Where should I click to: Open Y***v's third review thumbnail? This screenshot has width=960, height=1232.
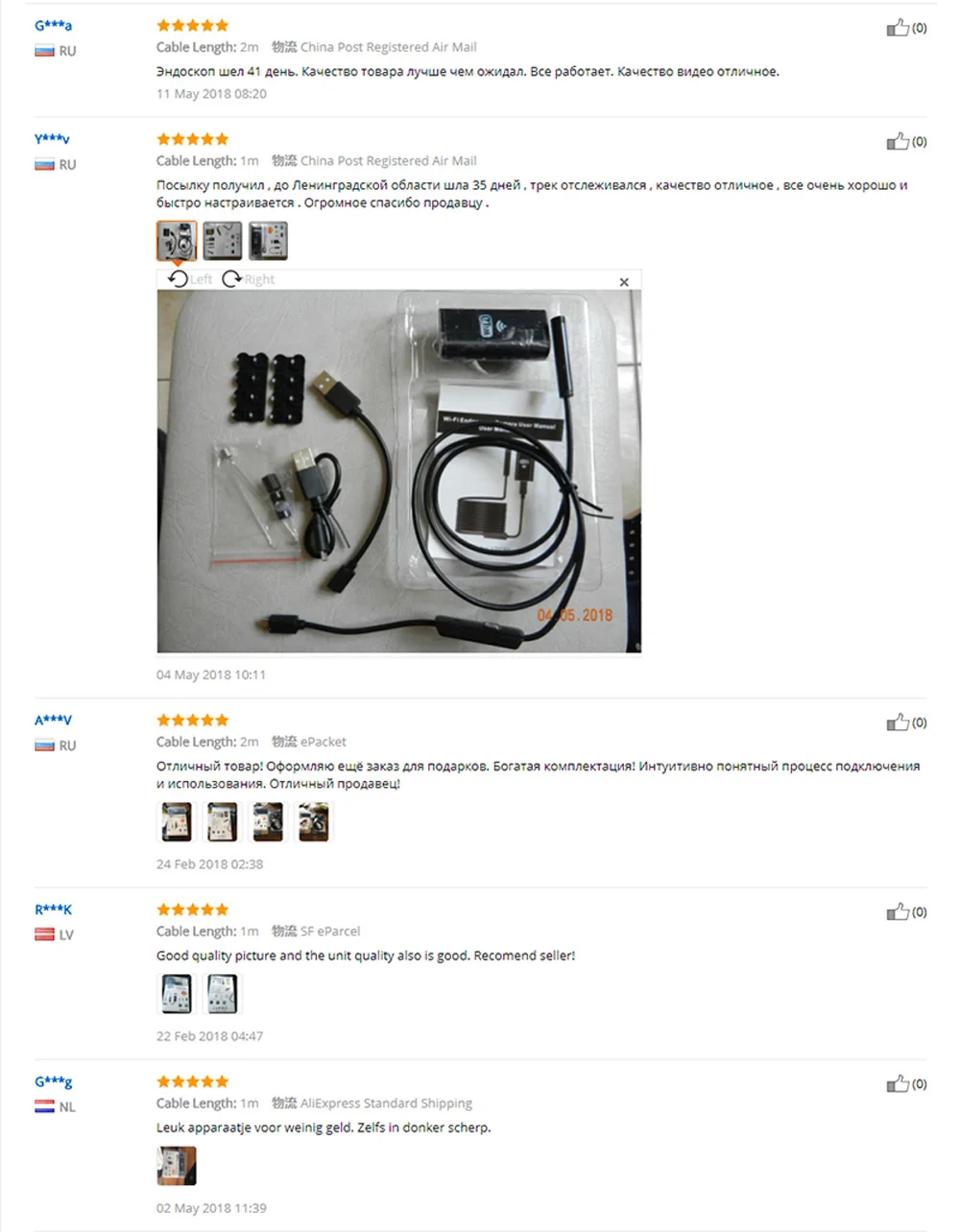pos(268,241)
